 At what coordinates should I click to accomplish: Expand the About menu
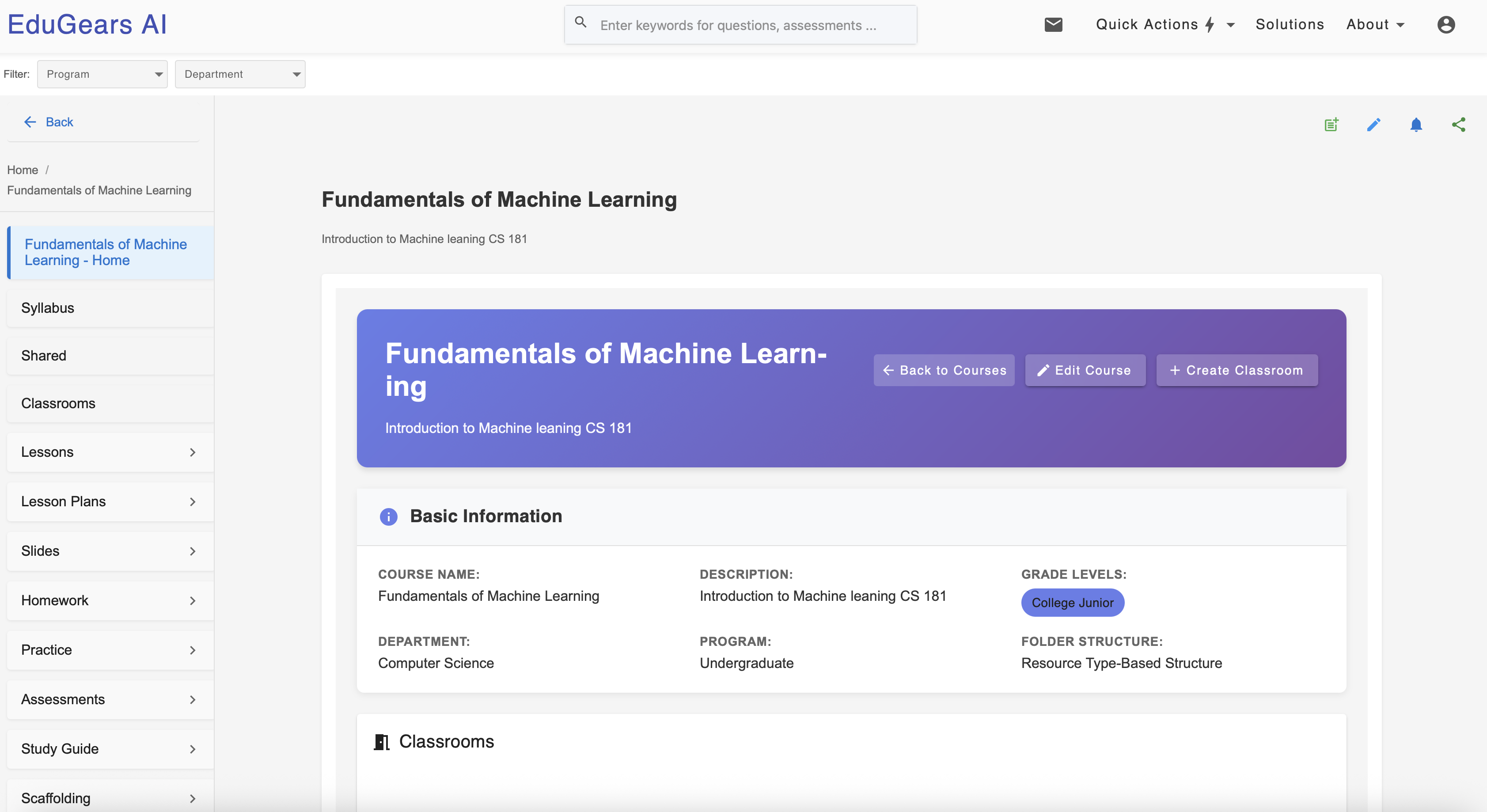(1376, 24)
